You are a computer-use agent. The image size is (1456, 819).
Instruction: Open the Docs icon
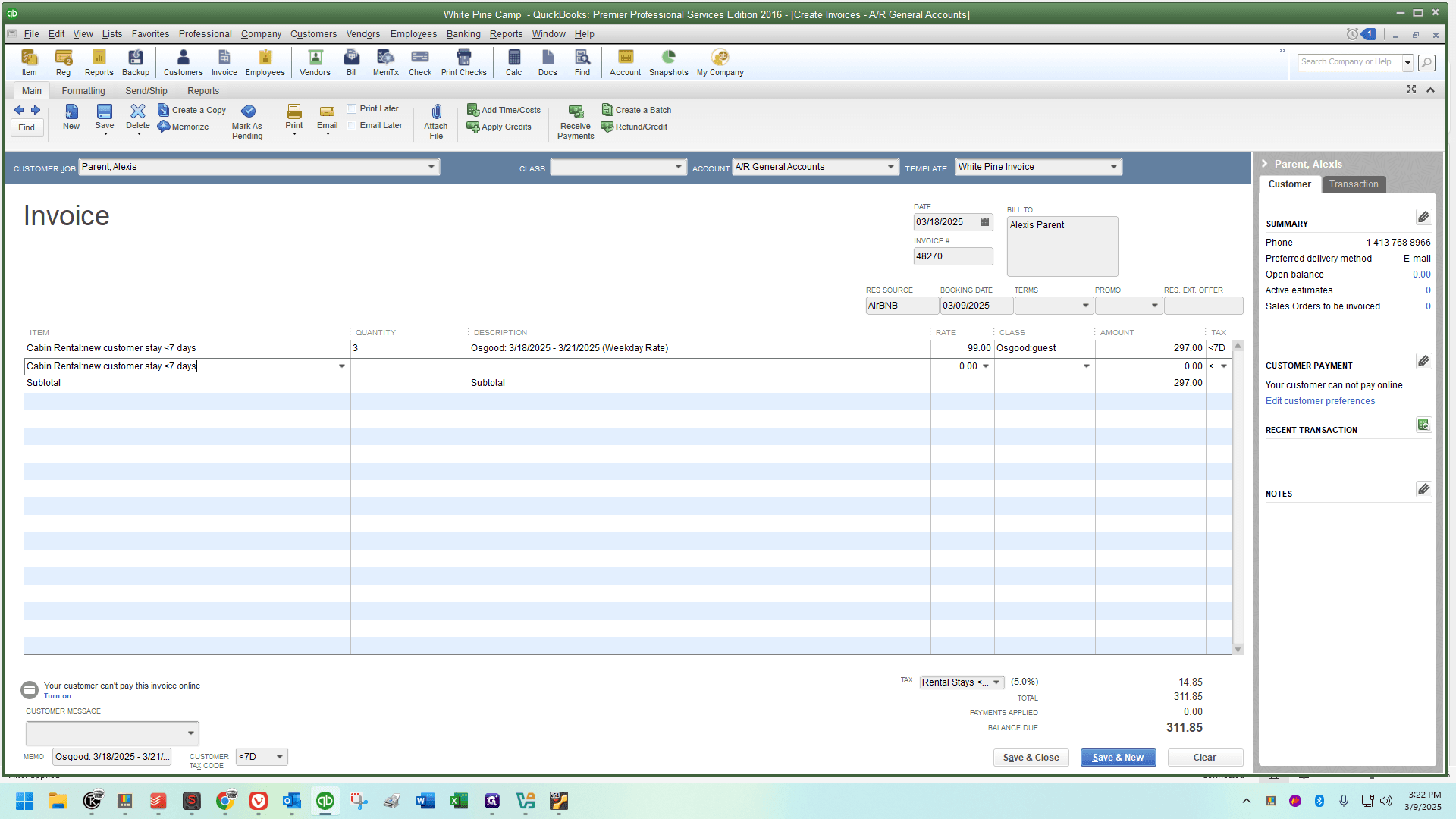click(548, 62)
